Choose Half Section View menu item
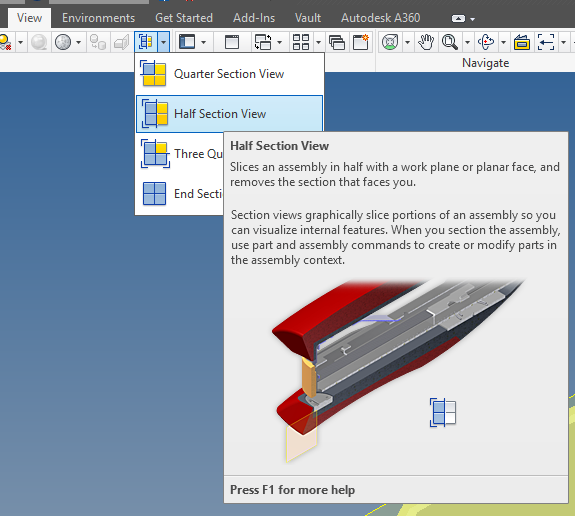575x516 pixels. click(230, 114)
